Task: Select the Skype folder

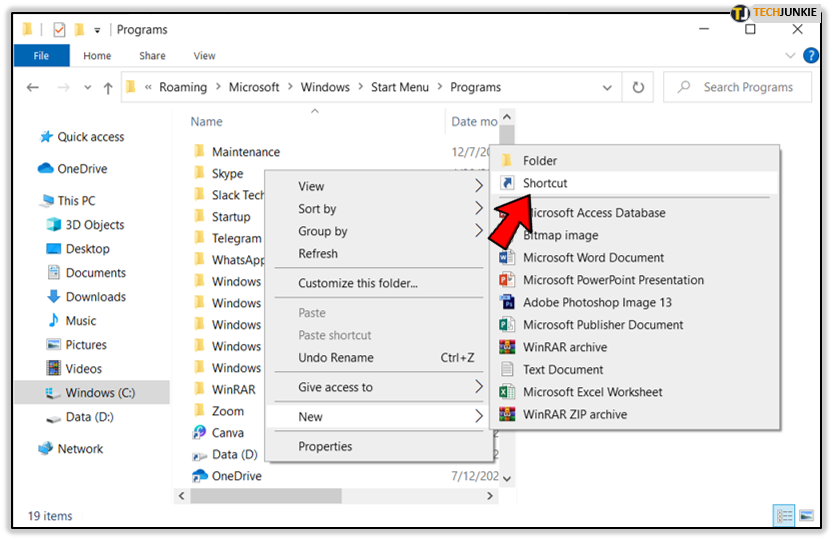Action: 219,174
